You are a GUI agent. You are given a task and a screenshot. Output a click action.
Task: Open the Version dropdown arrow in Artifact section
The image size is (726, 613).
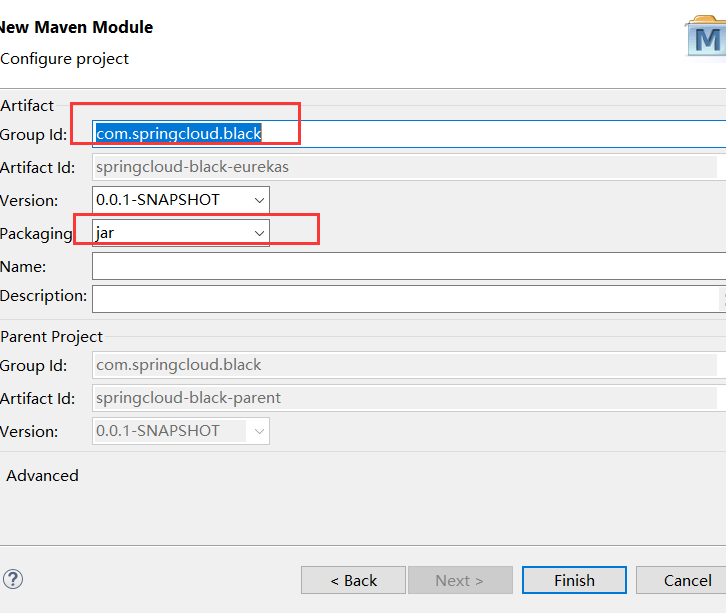(x=259, y=200)
